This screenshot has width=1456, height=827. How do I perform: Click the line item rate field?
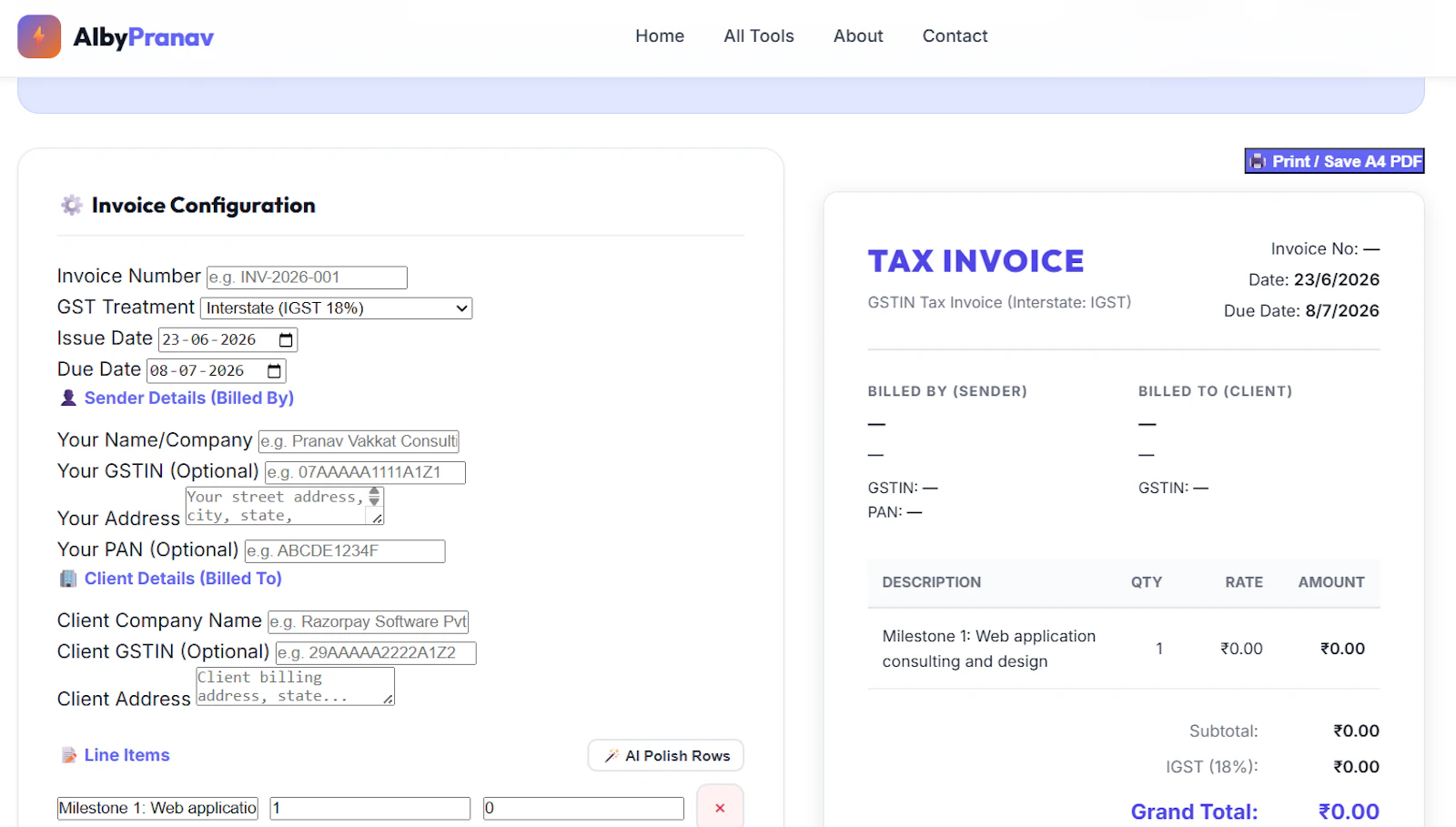point(583,808)
